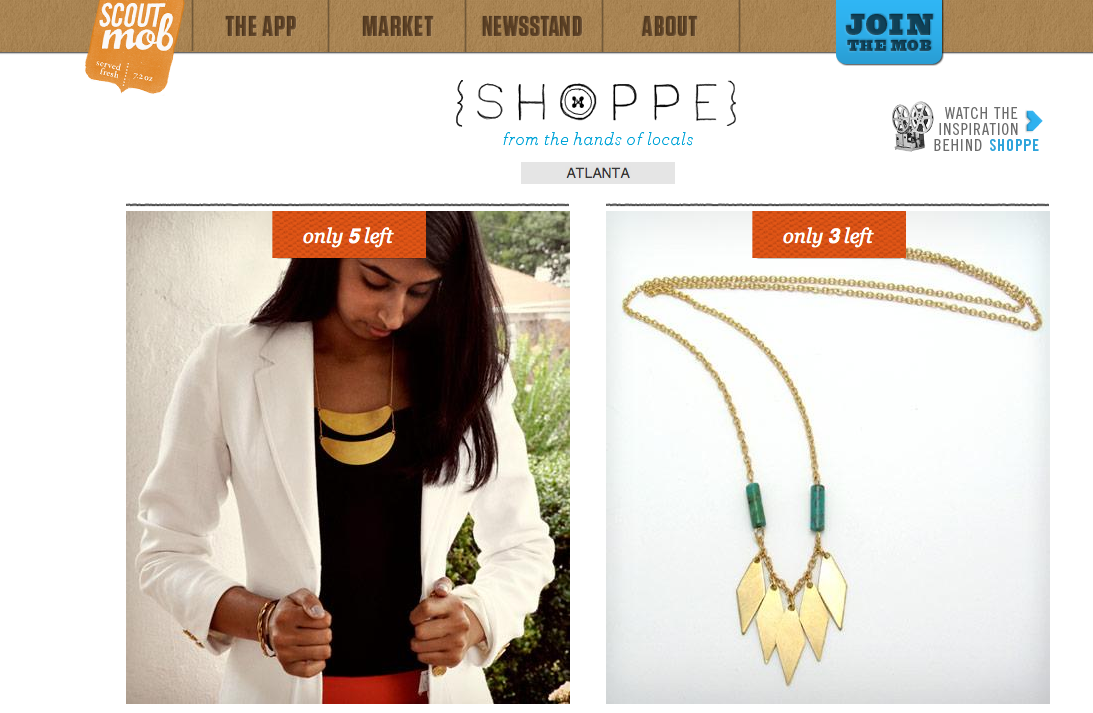Viewport: 1093px width, 713px height.
Task: Click the film projector icon
Action: [x=912, y=126]
